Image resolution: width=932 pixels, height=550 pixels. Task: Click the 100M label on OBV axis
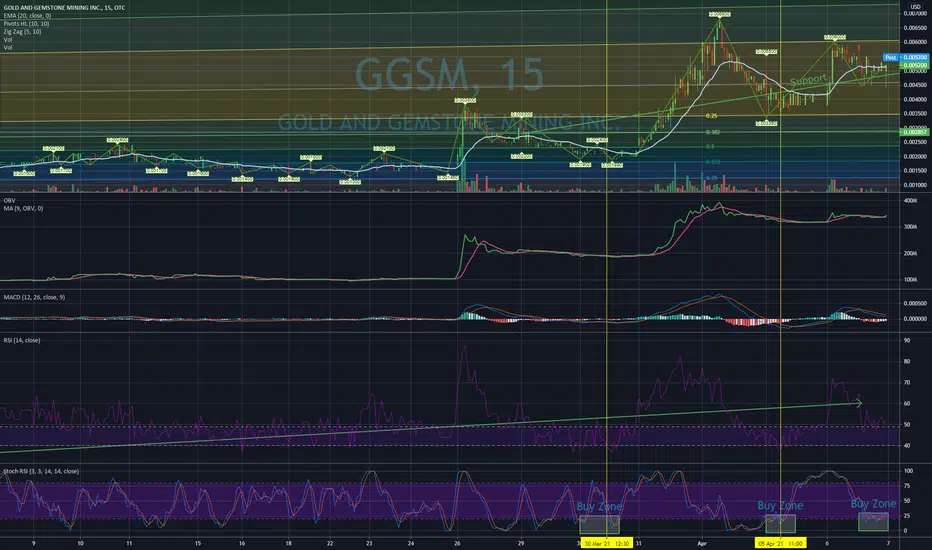[x=910, y=279]
